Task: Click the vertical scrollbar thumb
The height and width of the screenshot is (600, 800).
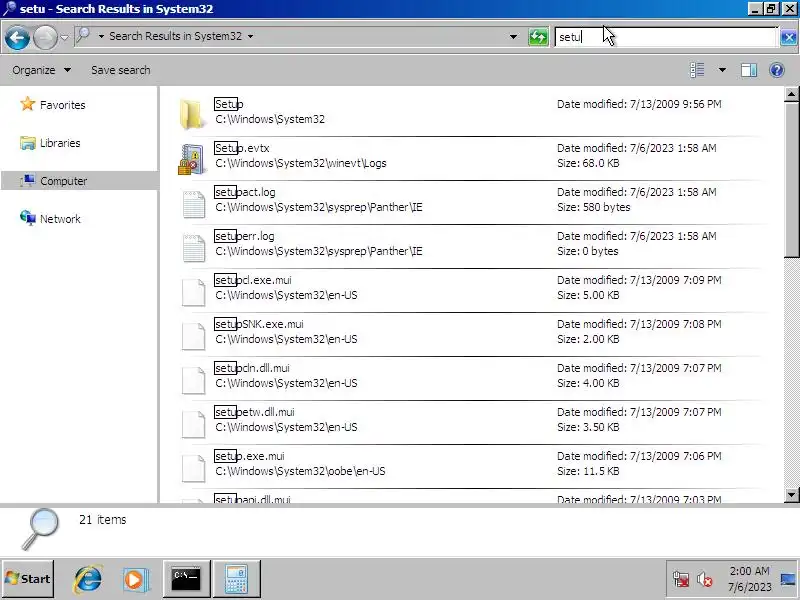Action: pos(791,179)
